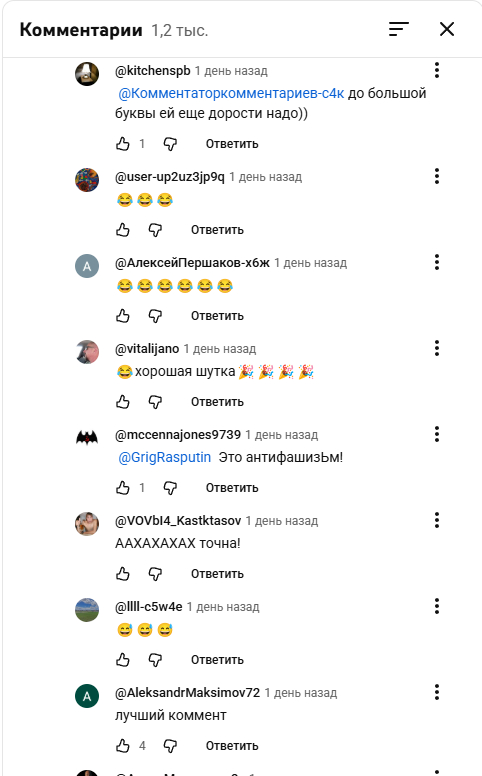Close the comments panel
The height and width of the screenshot is (776, 482).
(x=447, y=29)
